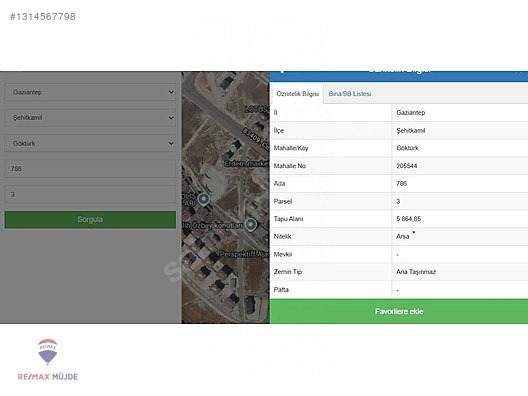Screen dimensions: 528x396
Task: Switch to the Öznitelik Bilgisi tab
Action: 297,94
